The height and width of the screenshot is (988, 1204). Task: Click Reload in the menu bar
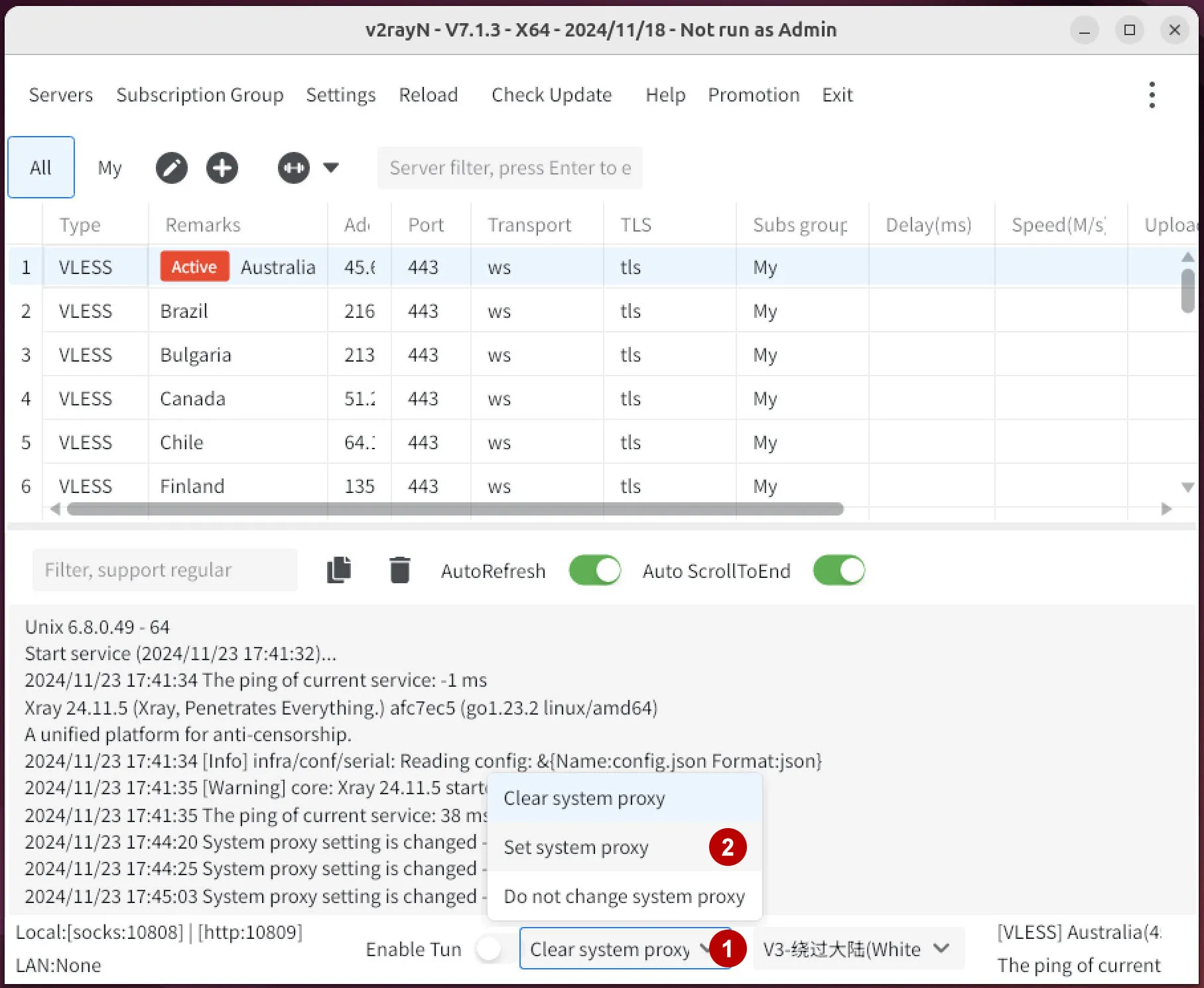pos(429,95)
